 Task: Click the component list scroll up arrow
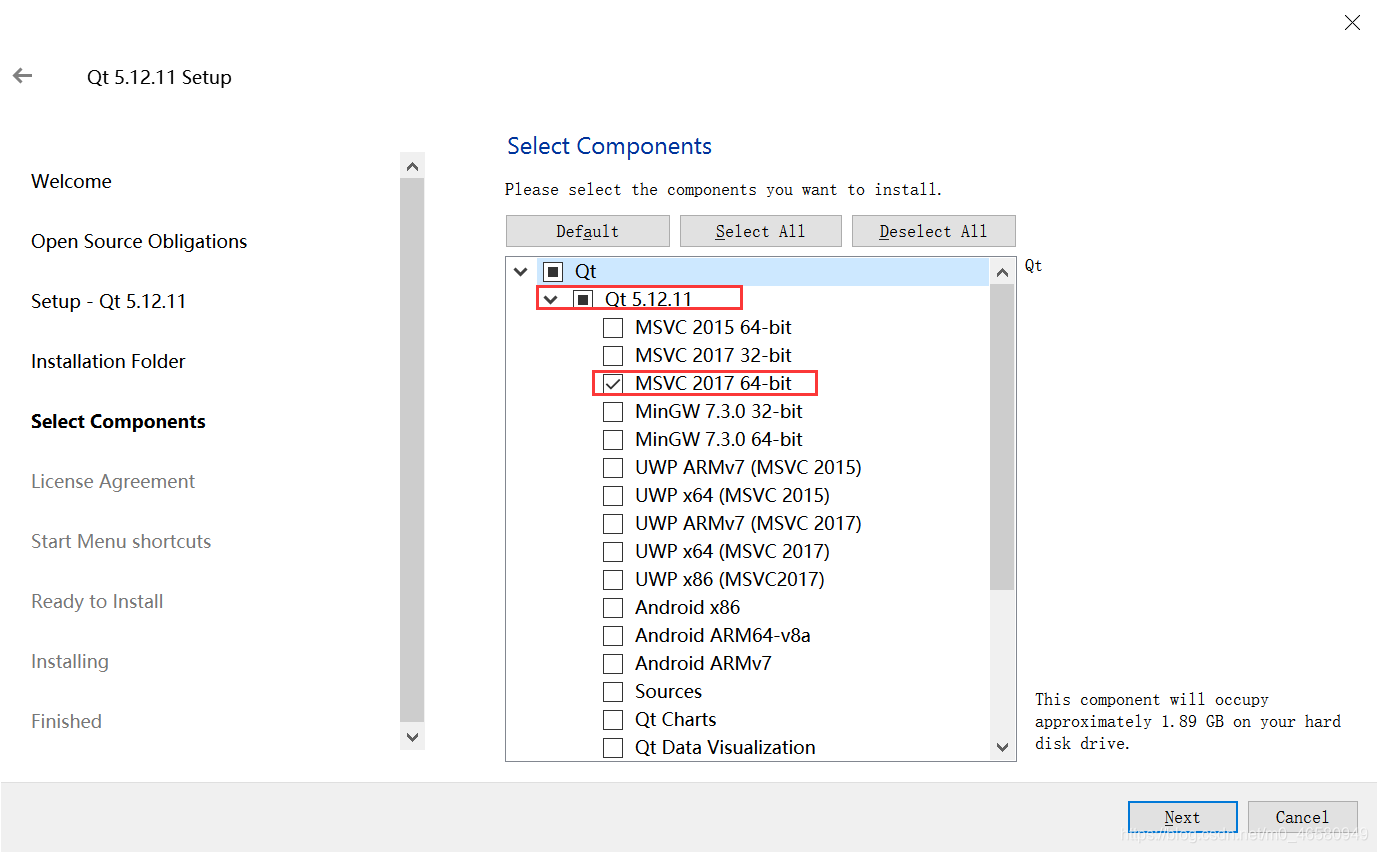coord(1003,271)
